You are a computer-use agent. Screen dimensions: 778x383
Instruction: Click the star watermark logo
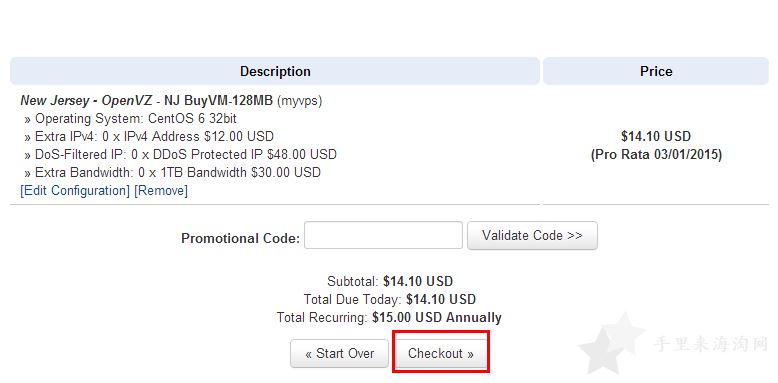(610, 343)
